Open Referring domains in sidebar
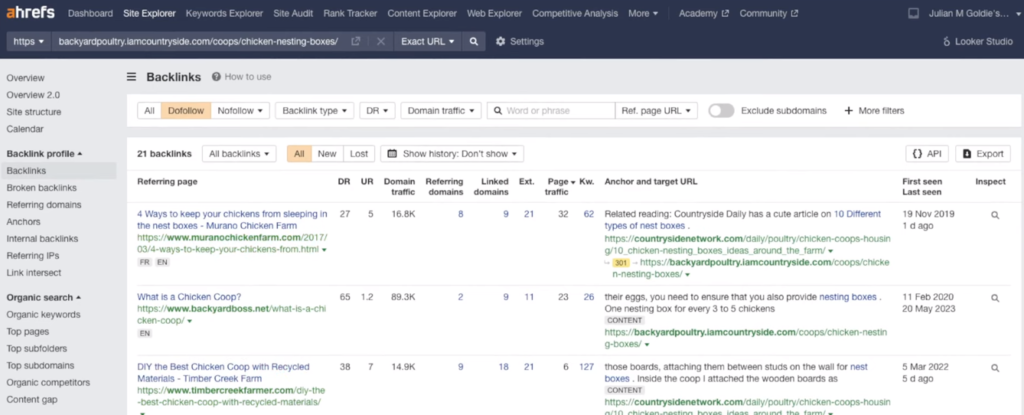This screenshot has height=415, width=1024. (x=44, y=205)
